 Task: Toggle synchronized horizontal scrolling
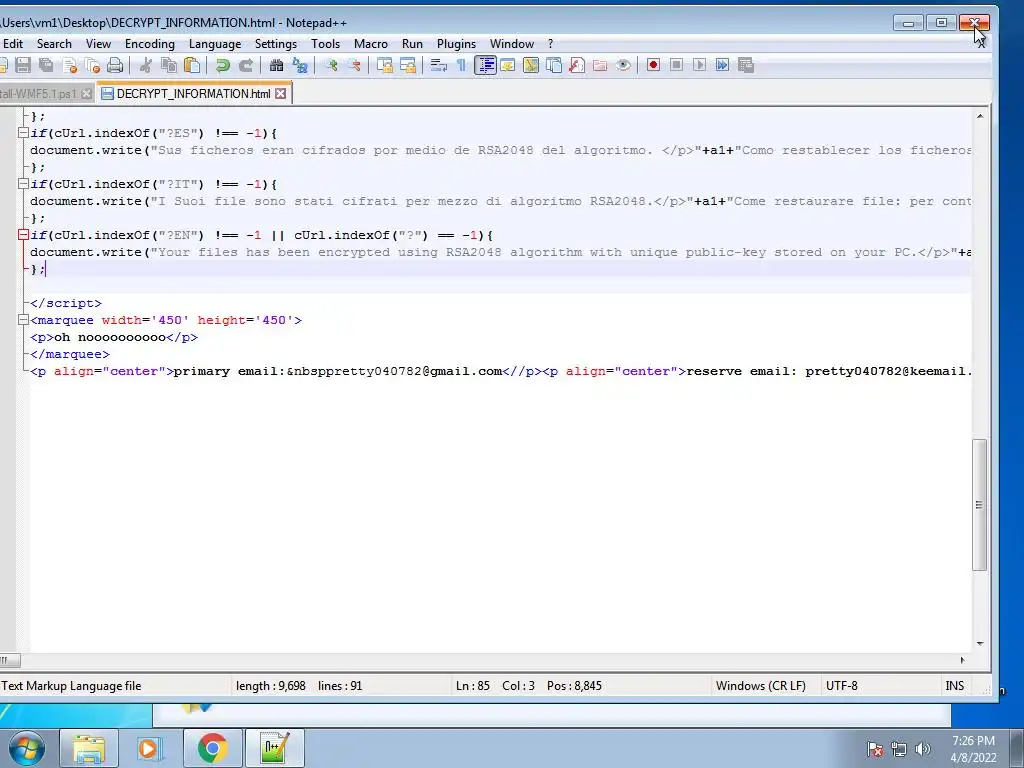[408, 65]
